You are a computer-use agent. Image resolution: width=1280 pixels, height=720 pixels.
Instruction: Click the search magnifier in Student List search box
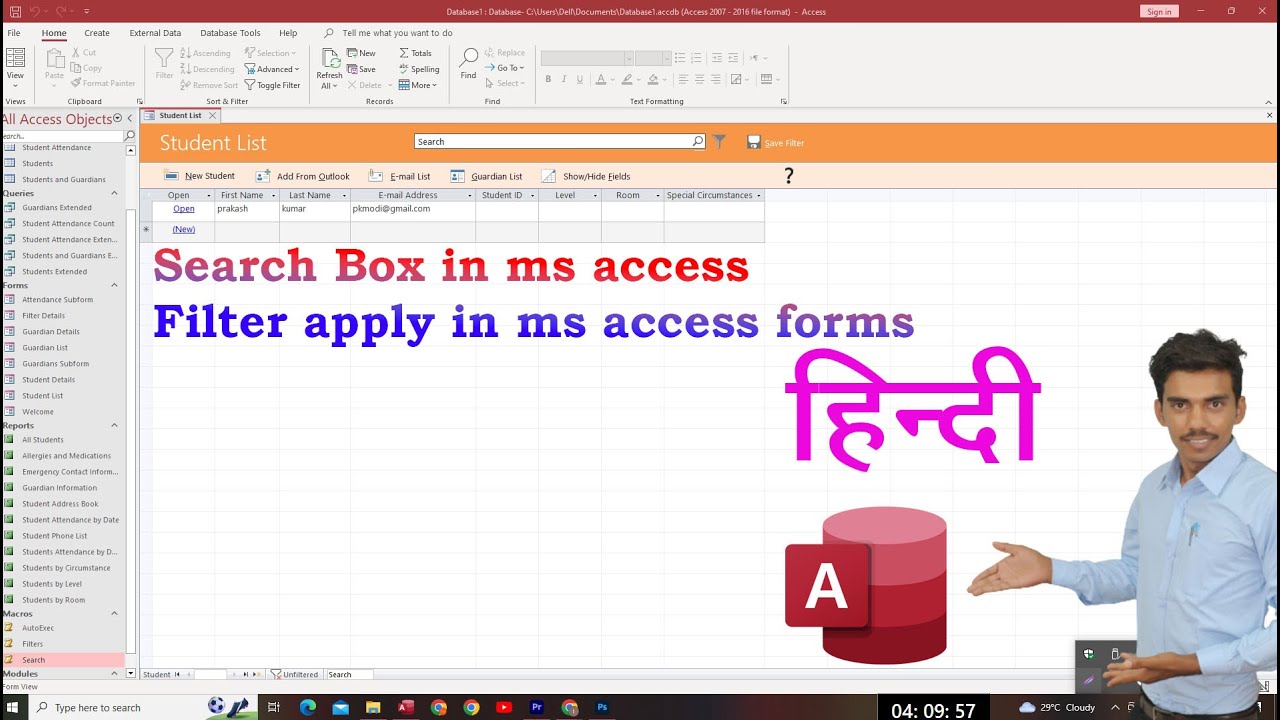[x=698, y=142]
